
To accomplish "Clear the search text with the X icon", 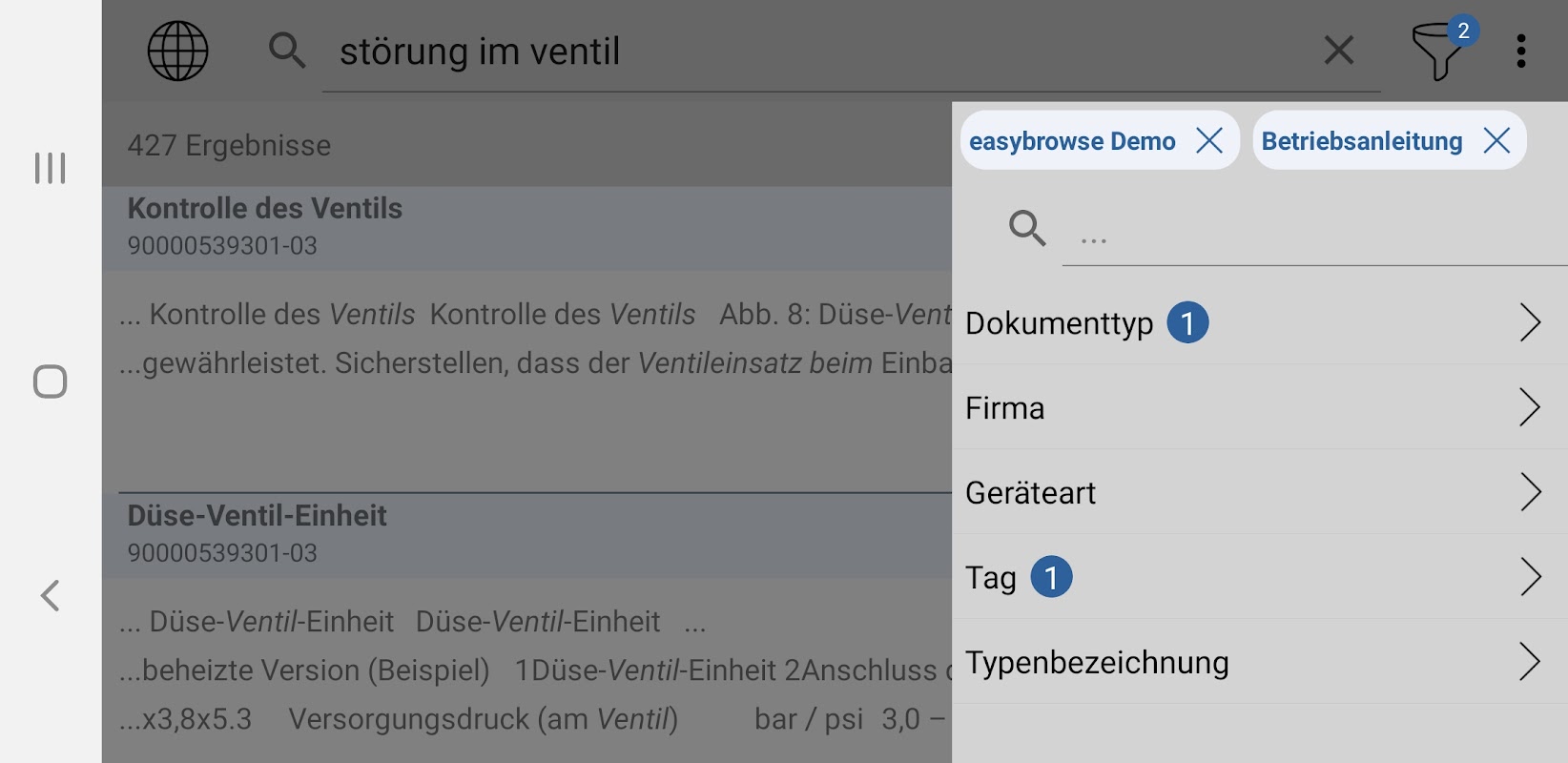I will [1338, 51].
